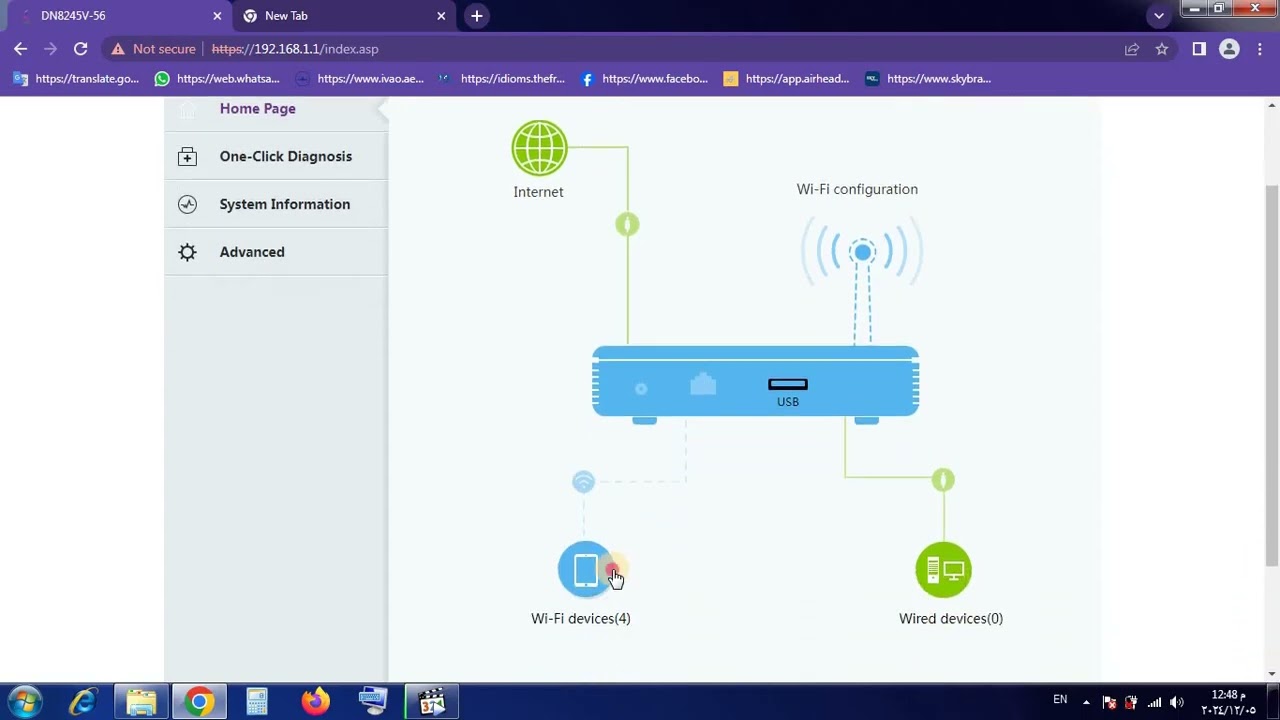Open File Explorer from taskbar
The image size is (1280, 720).
point(141,702)
